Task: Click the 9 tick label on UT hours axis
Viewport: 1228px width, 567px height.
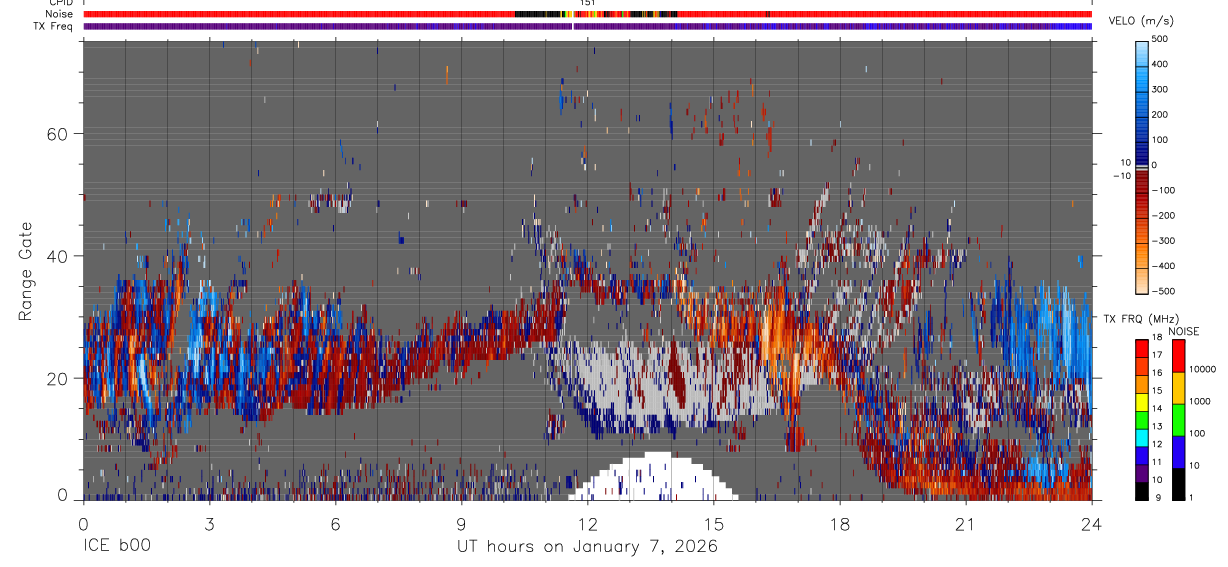Action: pos(461,524)
